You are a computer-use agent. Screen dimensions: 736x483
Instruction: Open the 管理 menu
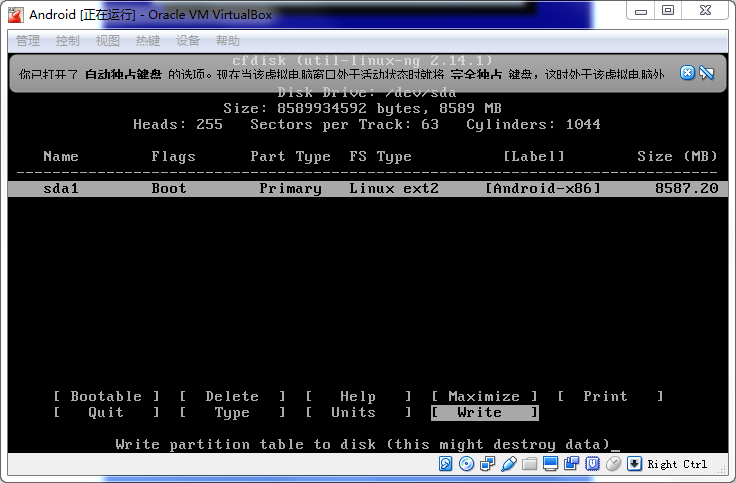(28, 41)
